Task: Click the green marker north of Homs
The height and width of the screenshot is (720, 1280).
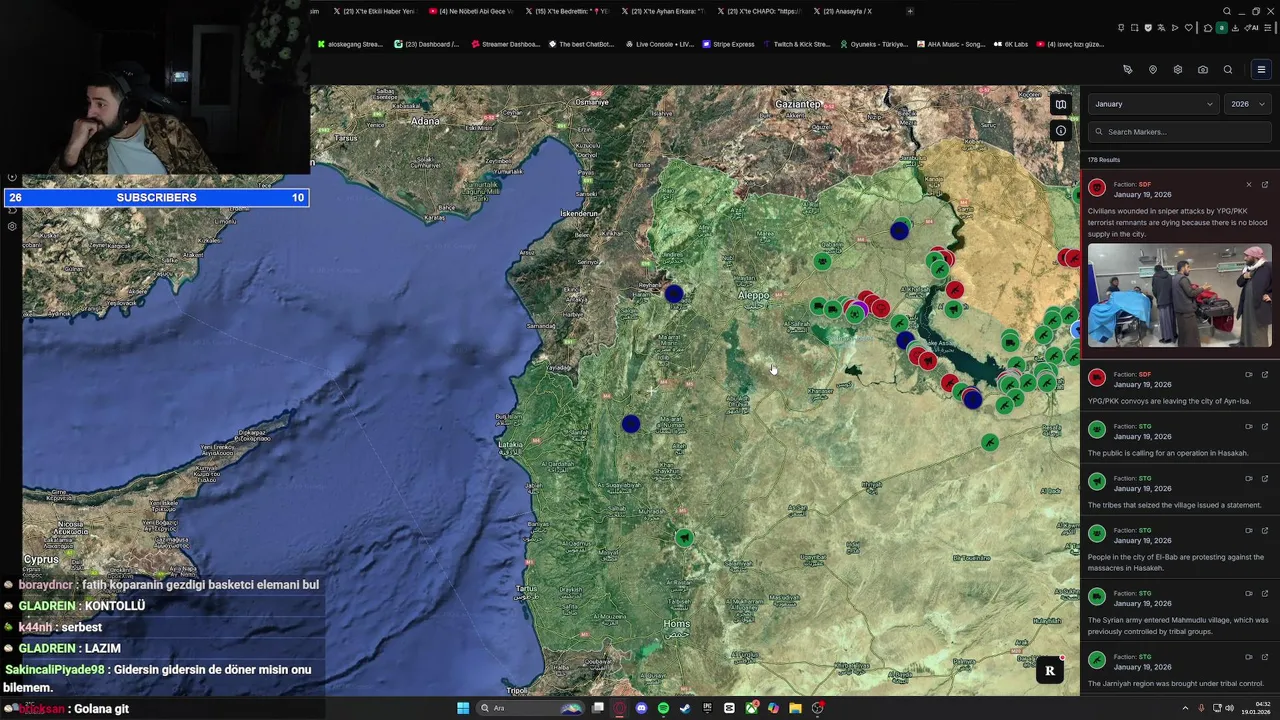Action: pos(684,538)
